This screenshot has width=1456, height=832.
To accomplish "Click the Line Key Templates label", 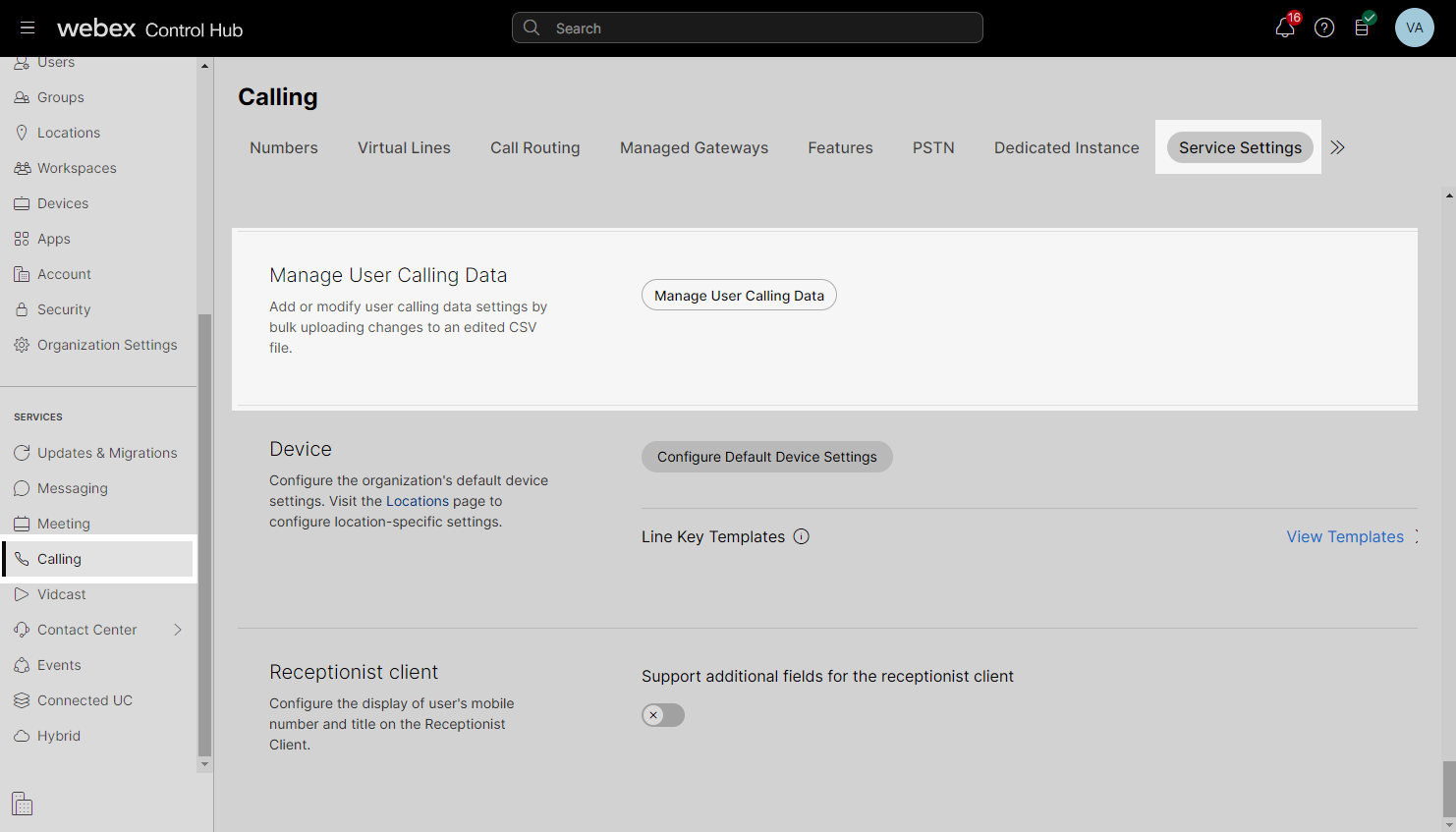I will (713, 536).
